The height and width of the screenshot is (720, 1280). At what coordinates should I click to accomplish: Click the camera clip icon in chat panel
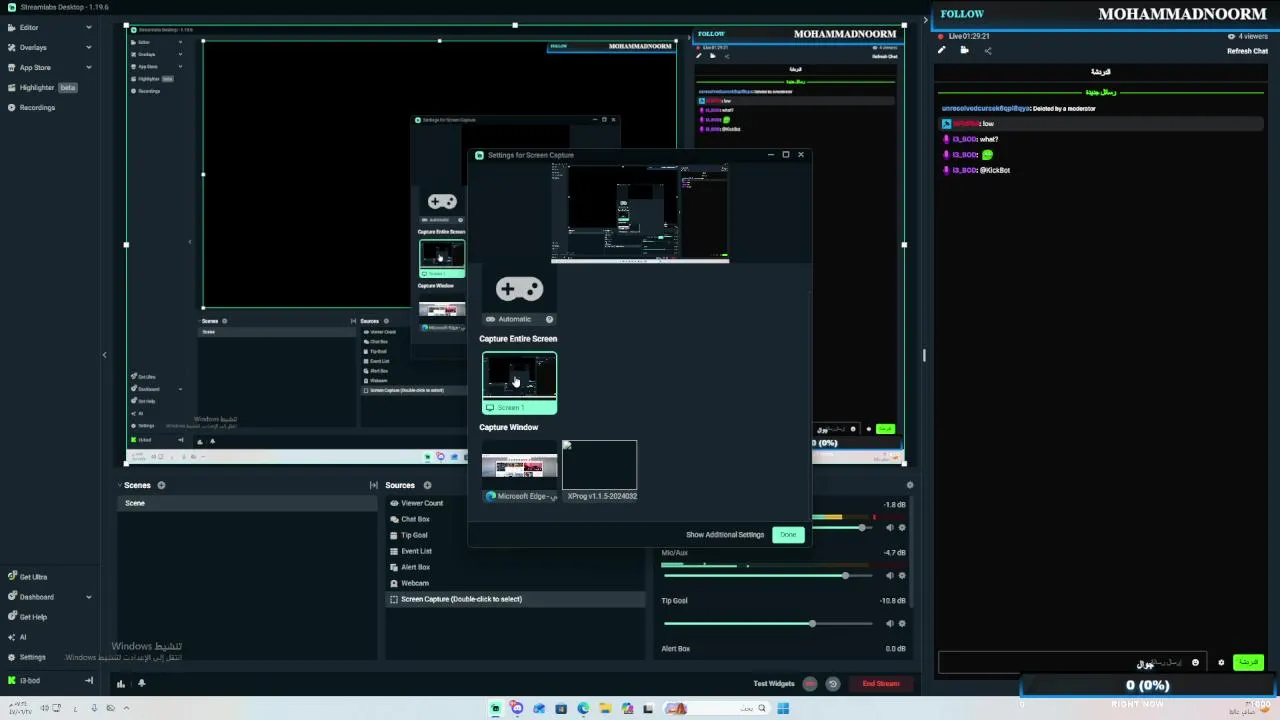pos(964,50)
